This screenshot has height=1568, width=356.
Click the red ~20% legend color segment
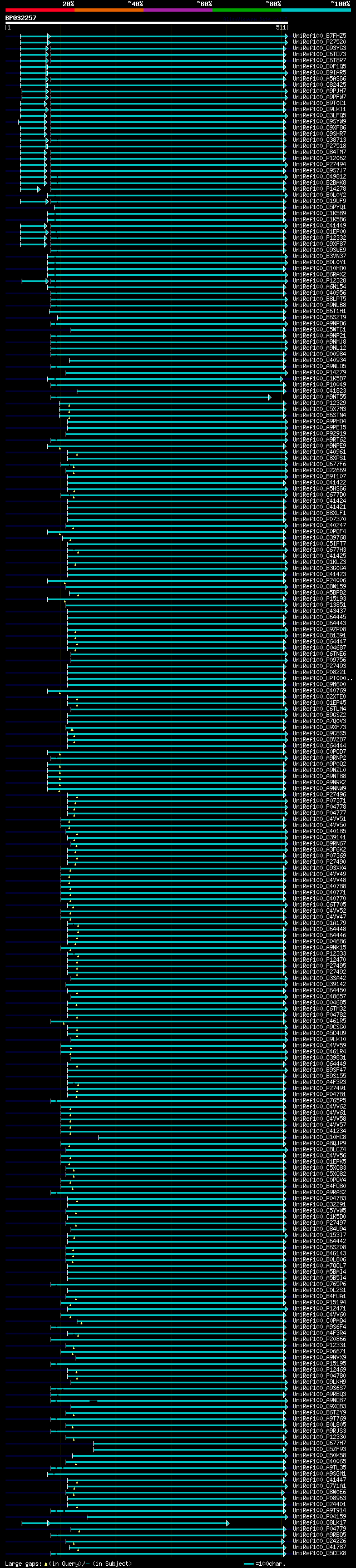point(40,10)
